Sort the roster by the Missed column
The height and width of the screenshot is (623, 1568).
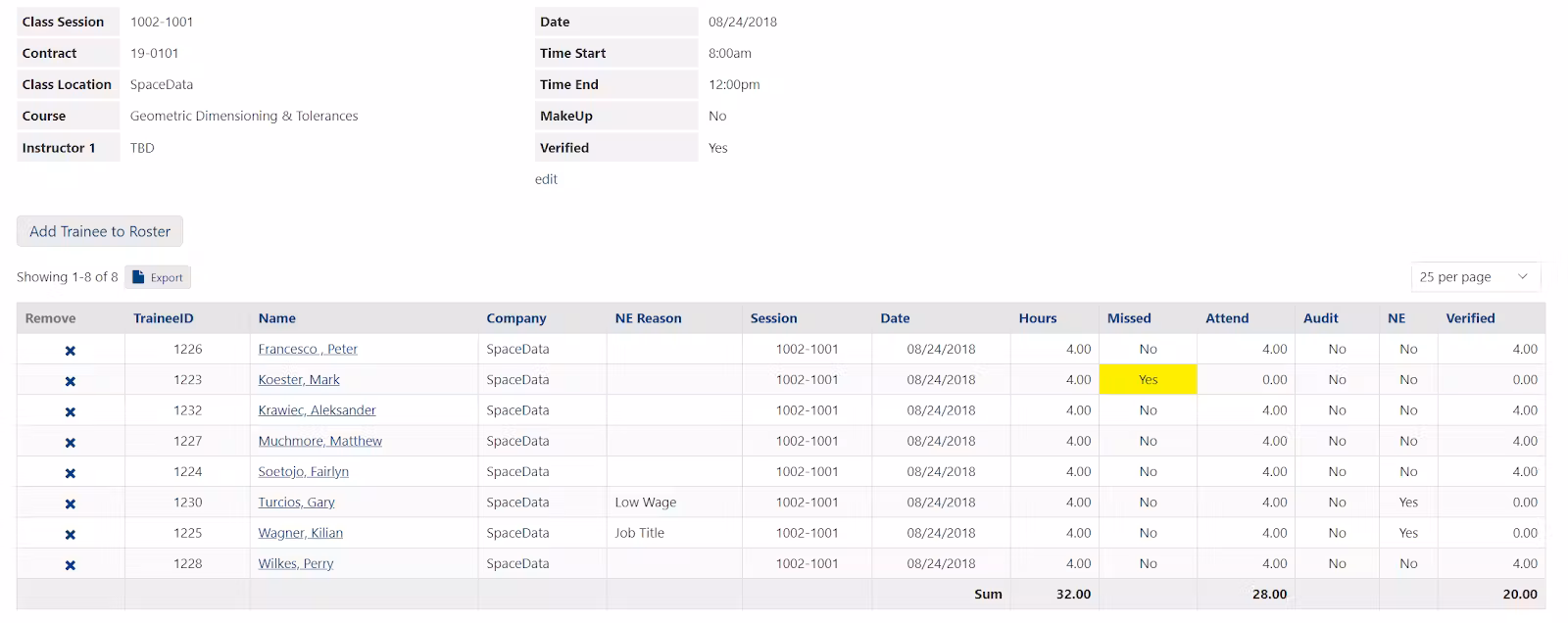(1129, 318)
